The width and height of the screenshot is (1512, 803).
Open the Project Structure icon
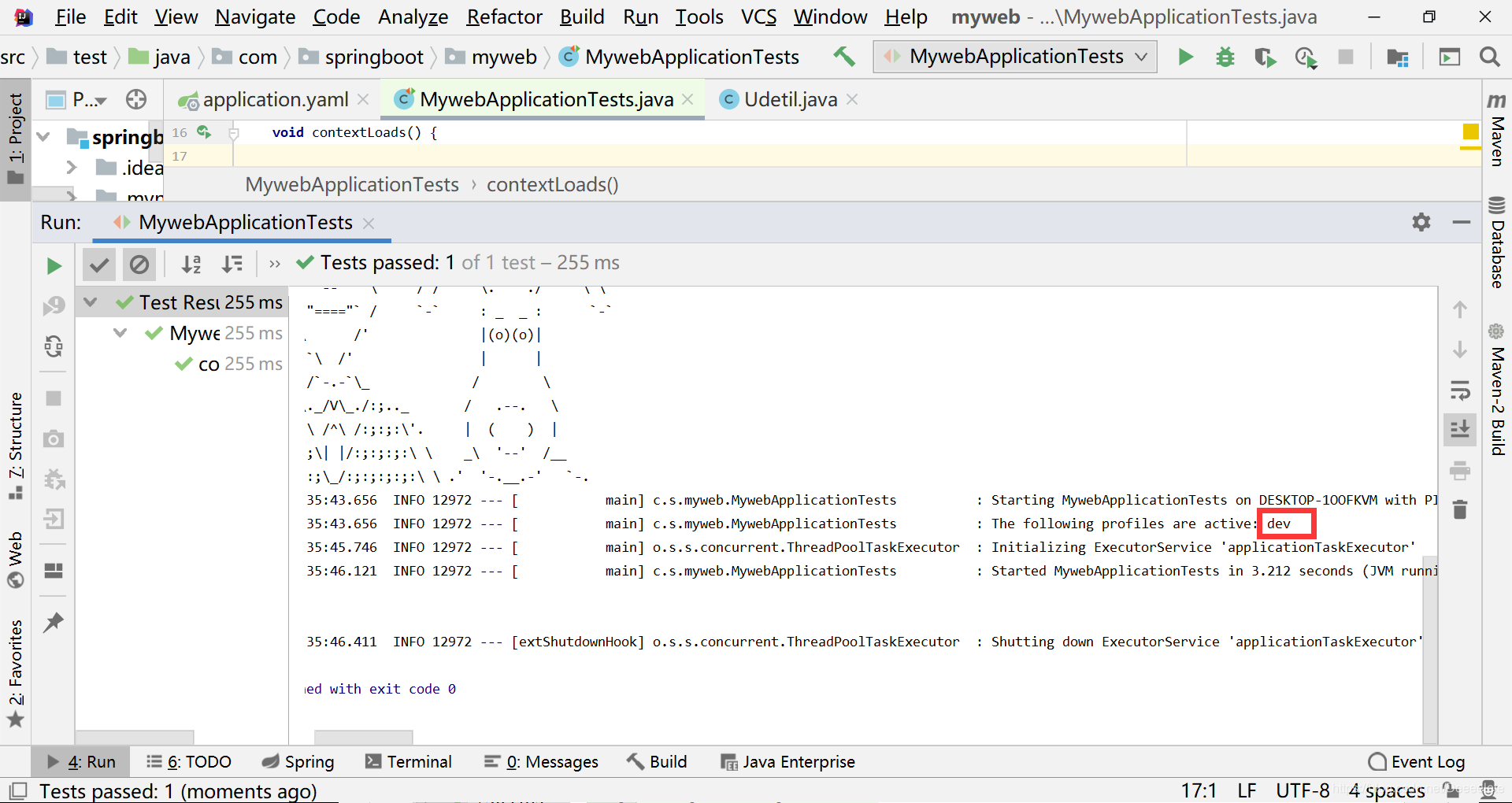coord(1398,57)
